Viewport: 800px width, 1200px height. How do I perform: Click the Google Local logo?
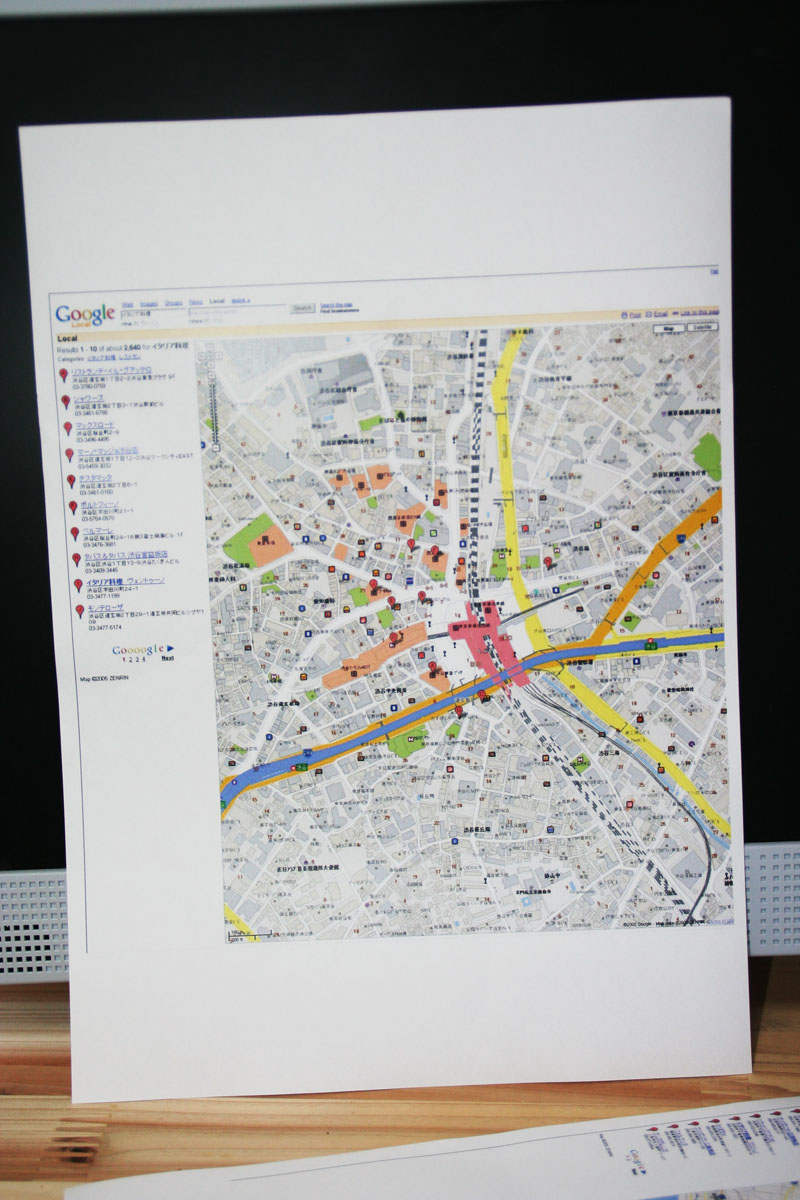(x=85, y=316)
